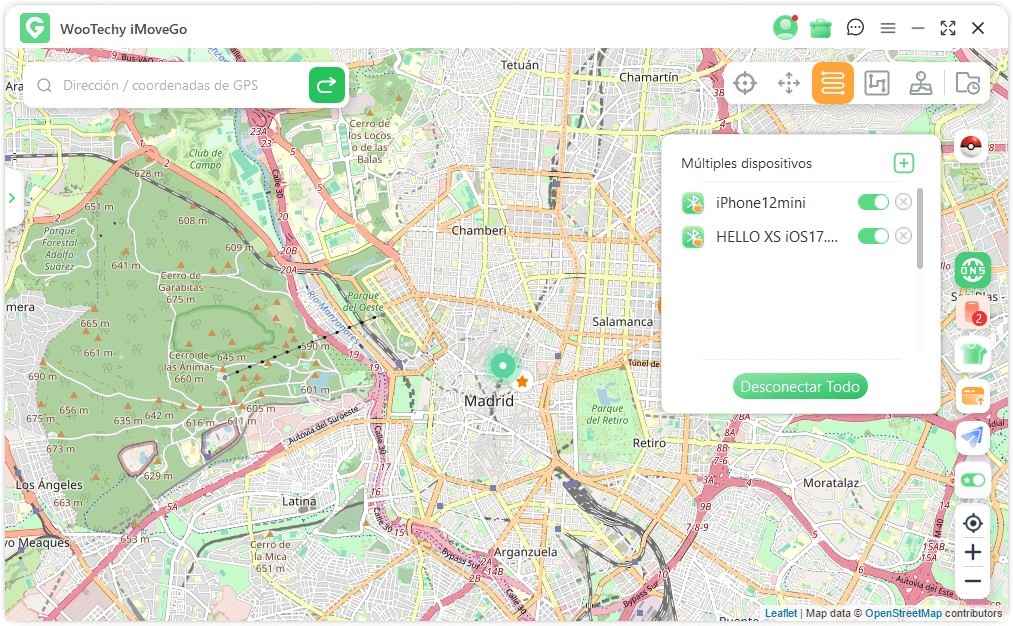Click the green search go arrow button

pos(327,86)
